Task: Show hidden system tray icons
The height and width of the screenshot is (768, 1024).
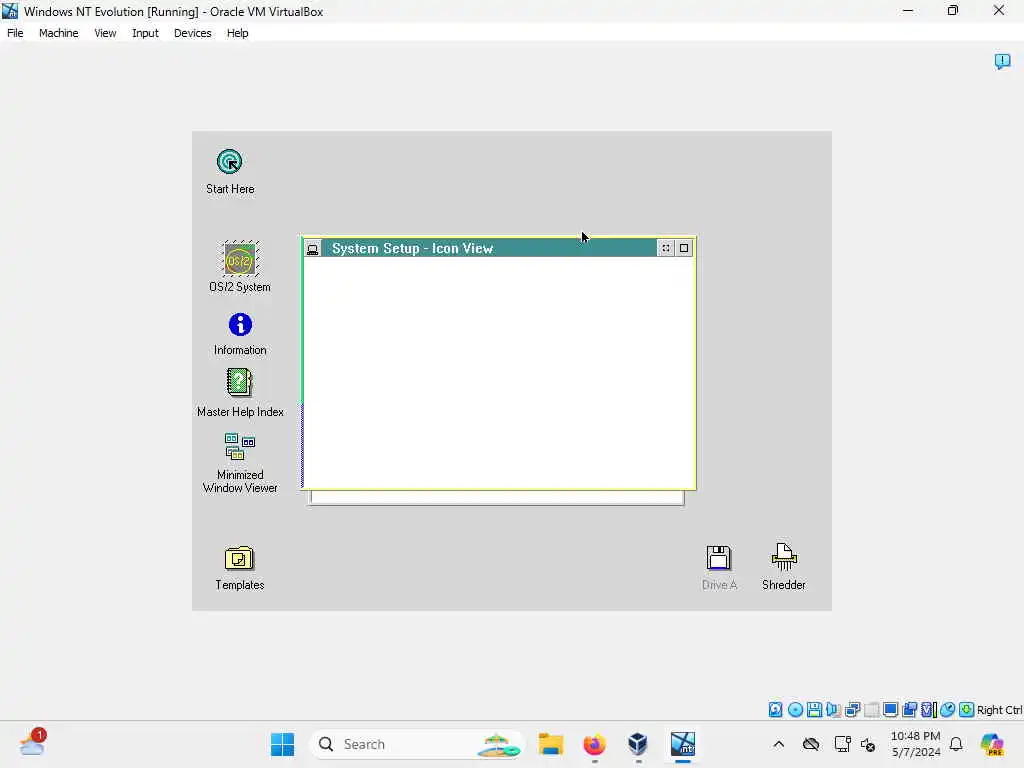Action: pos(778,744)
